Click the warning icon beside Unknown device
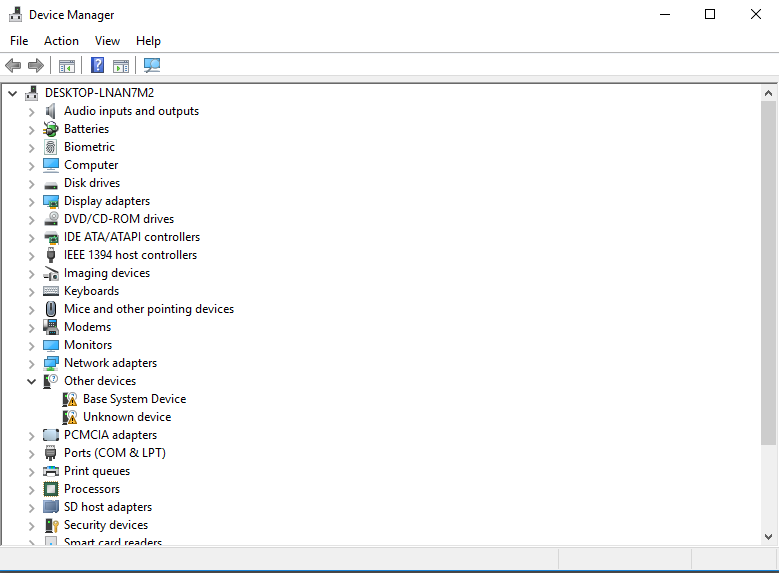This screenshot has height=573, width=779. coord(70,417)
